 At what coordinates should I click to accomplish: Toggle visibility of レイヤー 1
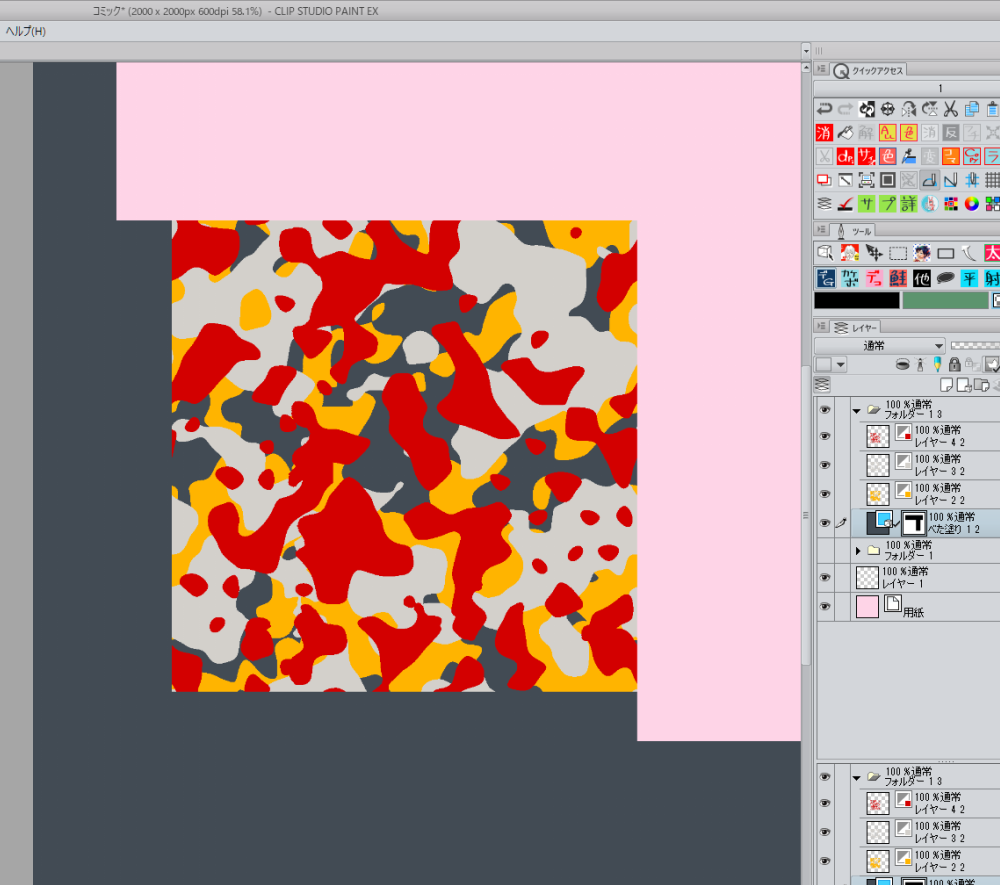825,578
